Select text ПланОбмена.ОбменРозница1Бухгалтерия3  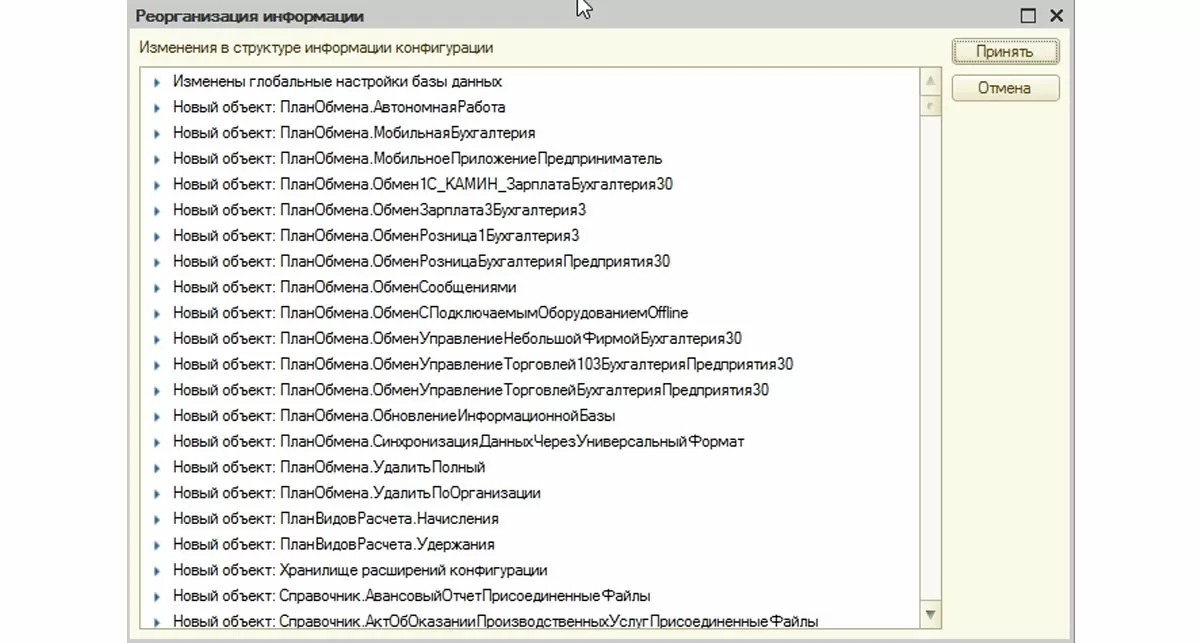(x=430, y=236)
